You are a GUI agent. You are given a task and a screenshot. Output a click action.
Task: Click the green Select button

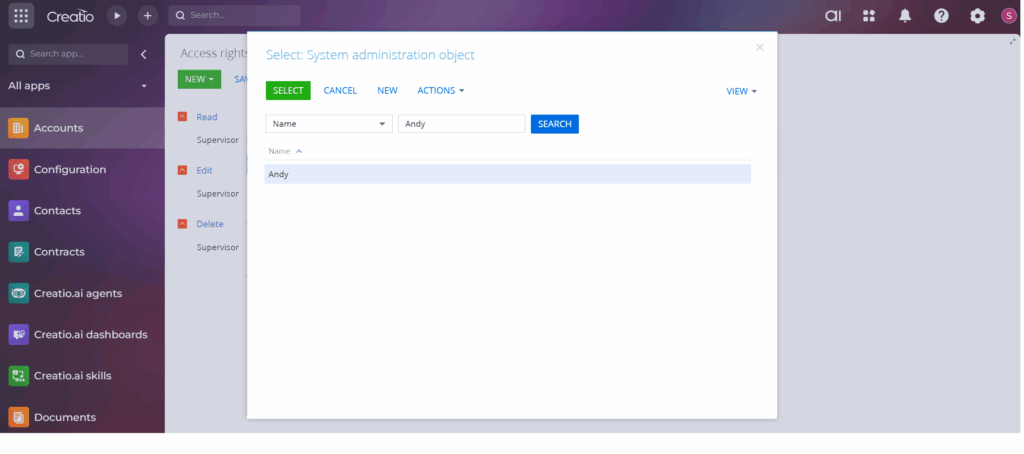288,91
